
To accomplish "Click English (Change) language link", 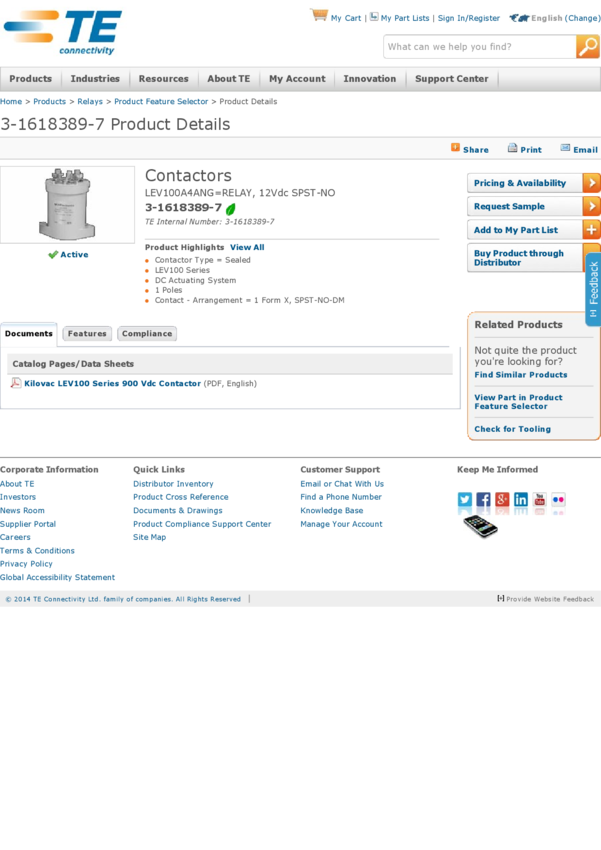I will point(565,18).
